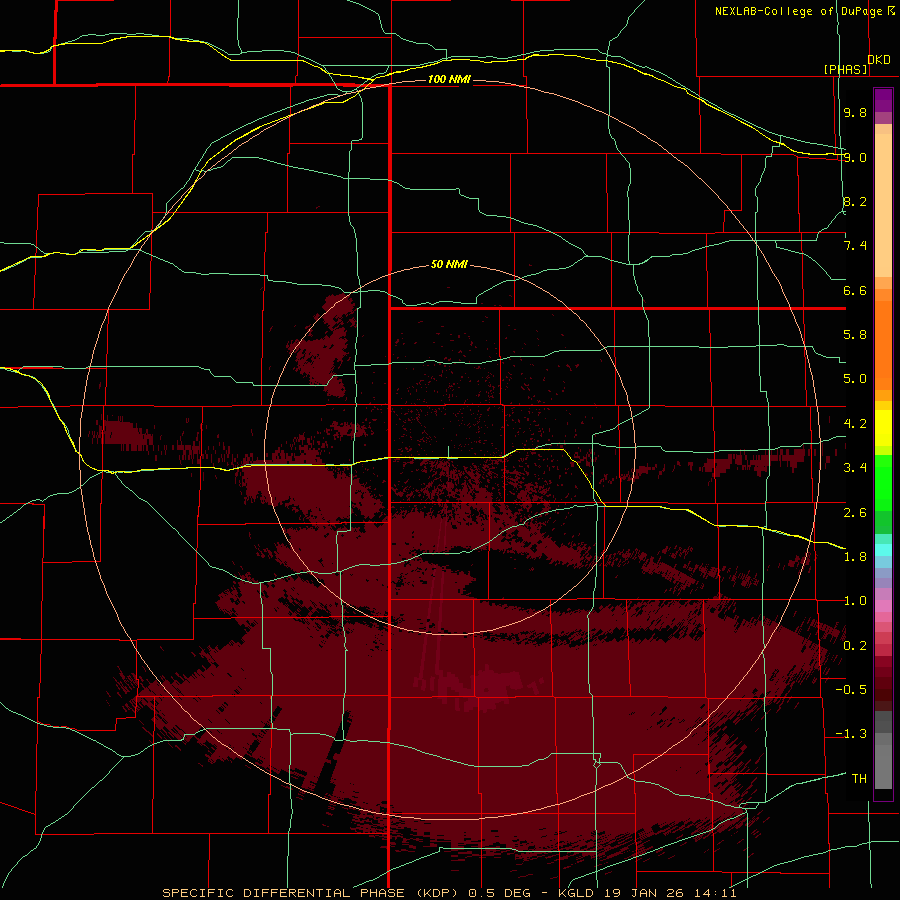Image resolution: width=900 pixels, height=900 pixels.
Task: Click the 9.0 value on color scale
Action: tap(855, 157)
